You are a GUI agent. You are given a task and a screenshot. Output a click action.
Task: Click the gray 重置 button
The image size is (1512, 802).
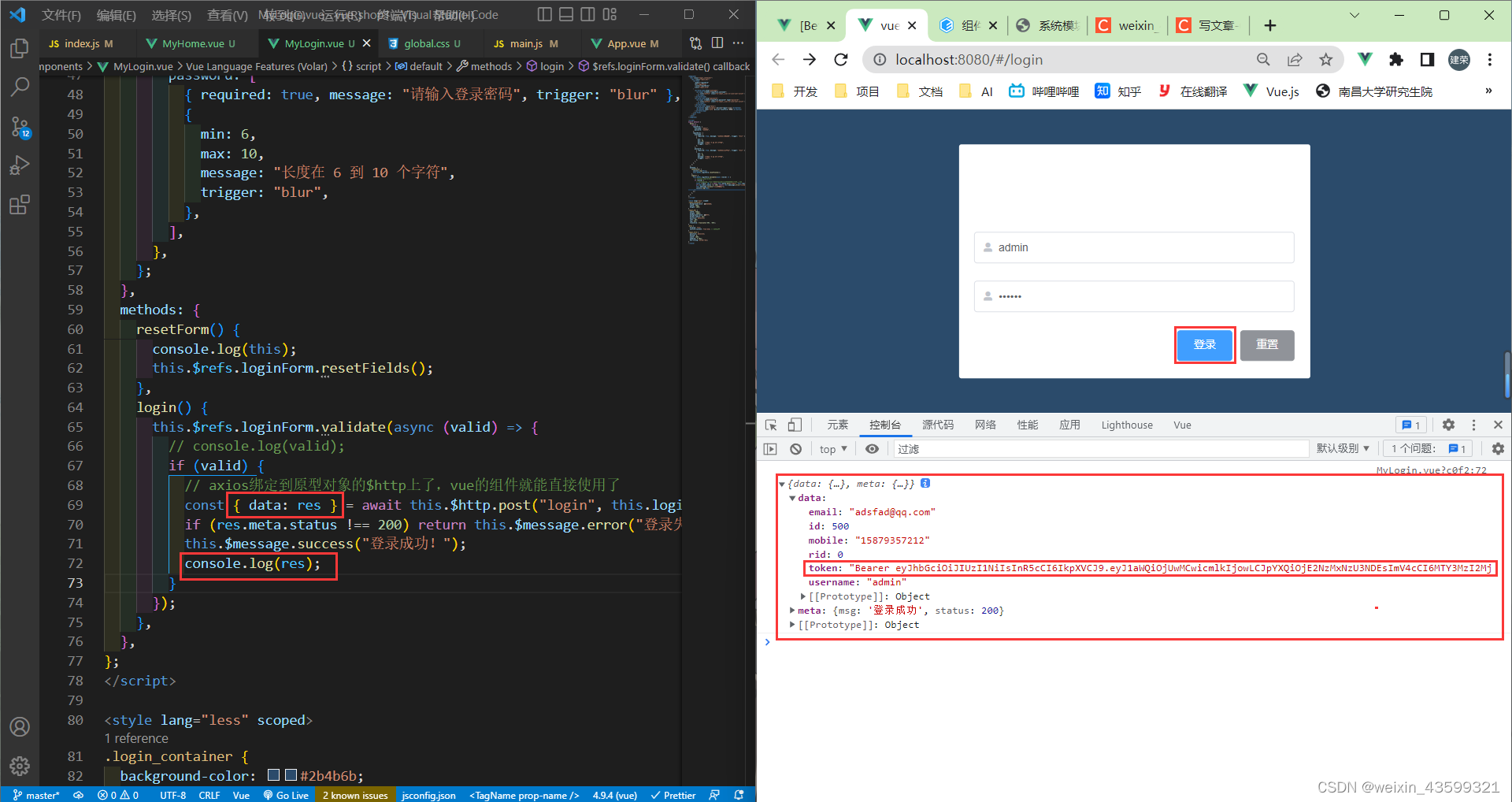tap(1267, 345)
